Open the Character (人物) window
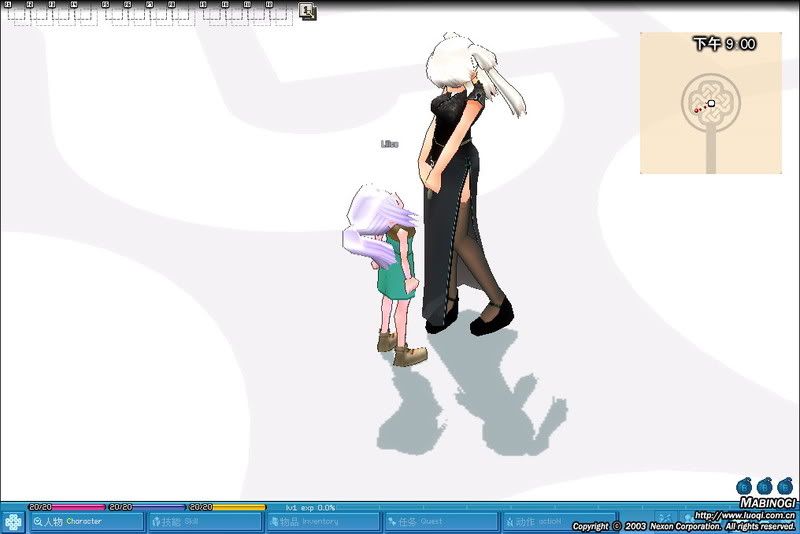Screen dimensions: 800x534 [86, 522]
